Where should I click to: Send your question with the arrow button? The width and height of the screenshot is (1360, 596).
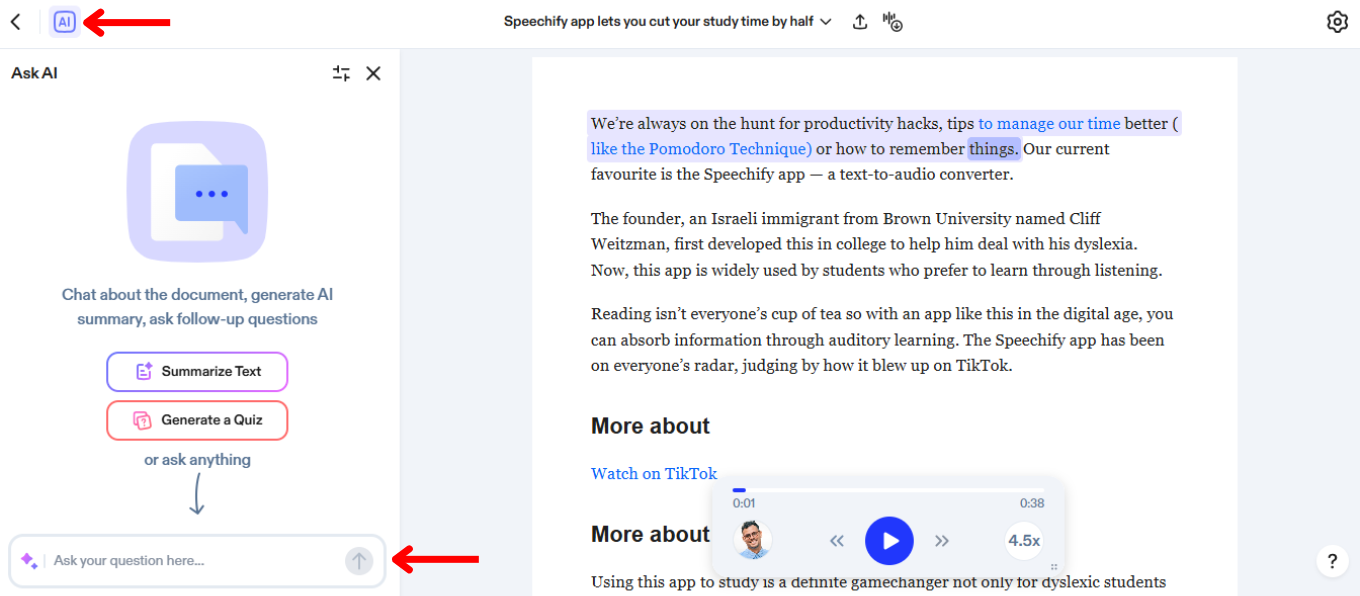(x=359, y=560)
